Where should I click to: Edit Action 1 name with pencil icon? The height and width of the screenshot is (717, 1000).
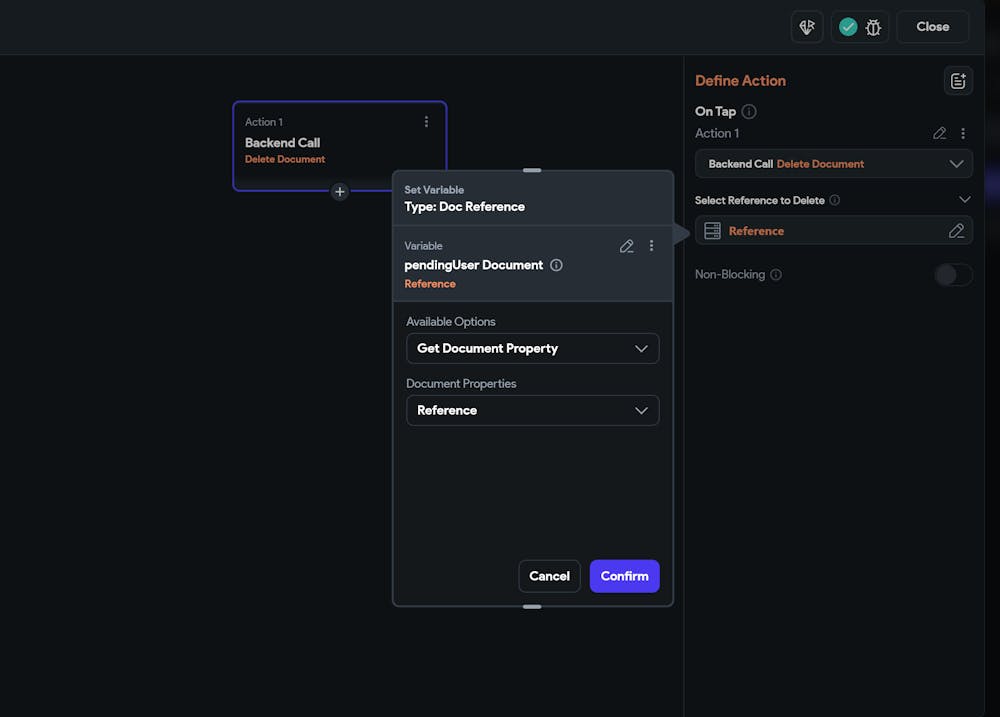click(939, 133)
